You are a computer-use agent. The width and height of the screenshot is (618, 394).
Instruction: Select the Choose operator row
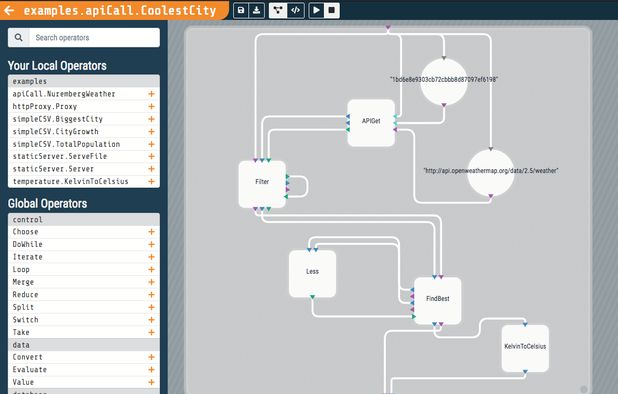point(84,232)
